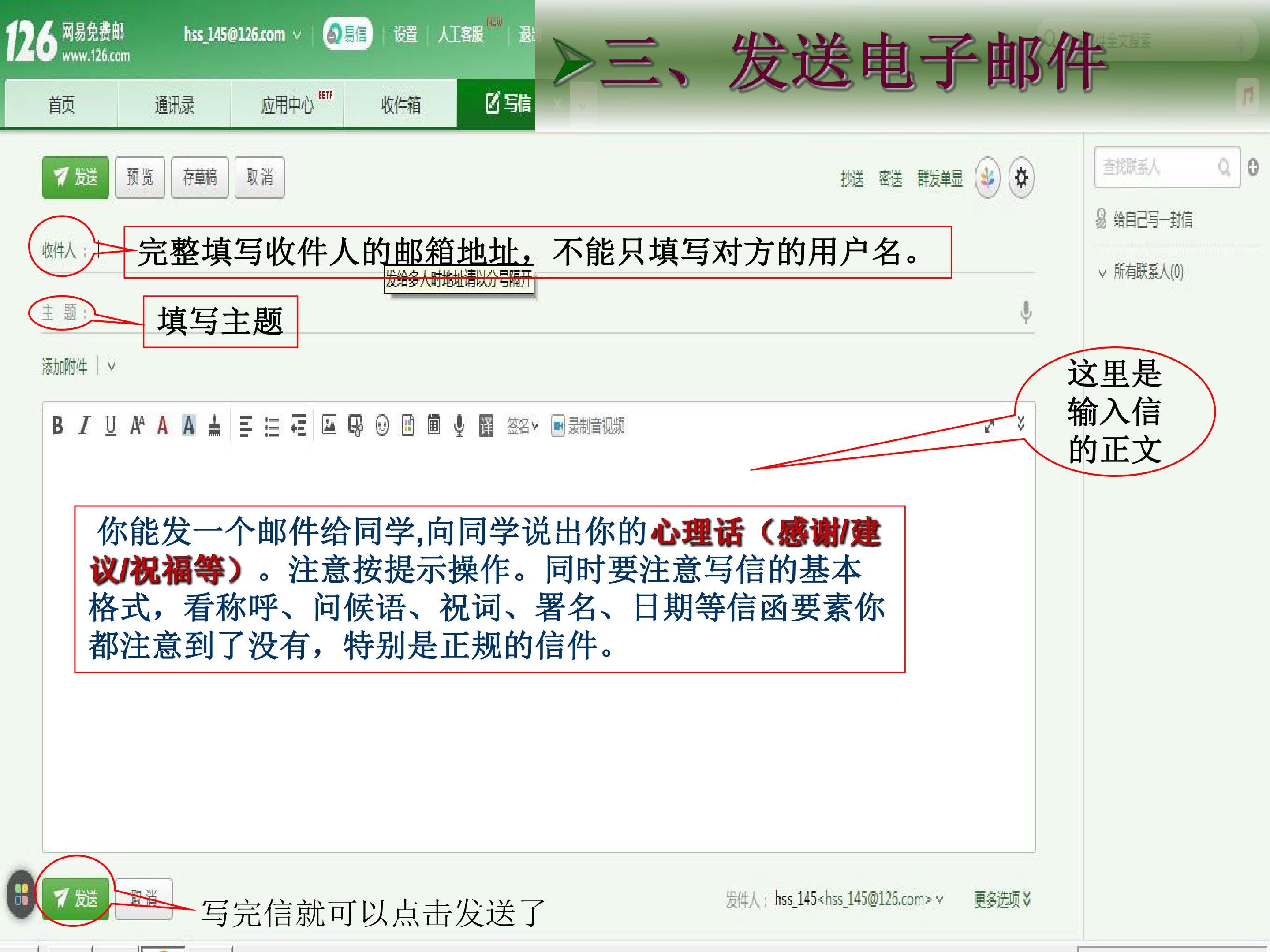Click the Bold formatting icon

coord(57,426)
